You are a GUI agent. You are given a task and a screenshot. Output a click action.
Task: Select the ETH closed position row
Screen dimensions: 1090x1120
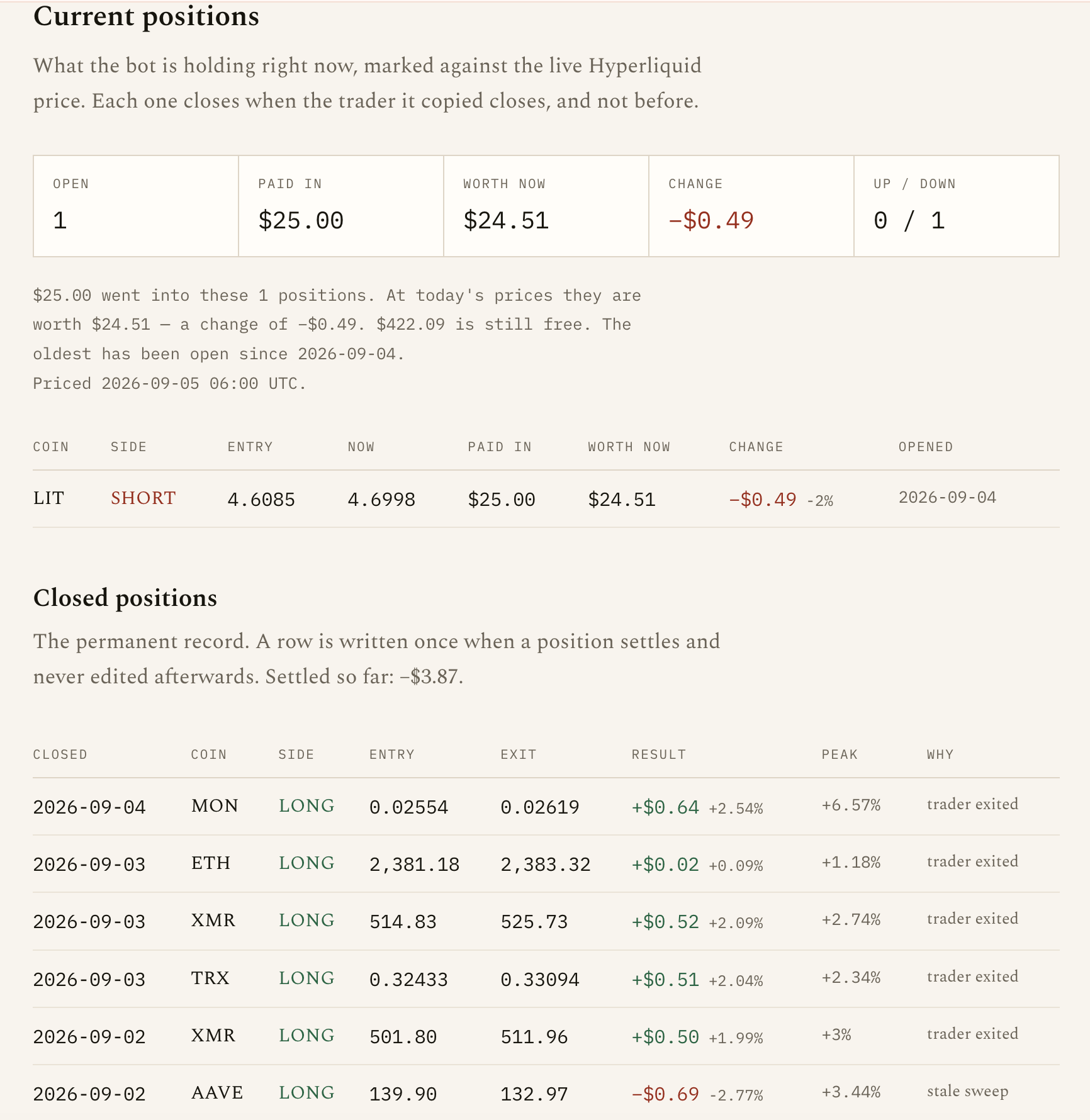pyautogui.click(x=546, y=864)
